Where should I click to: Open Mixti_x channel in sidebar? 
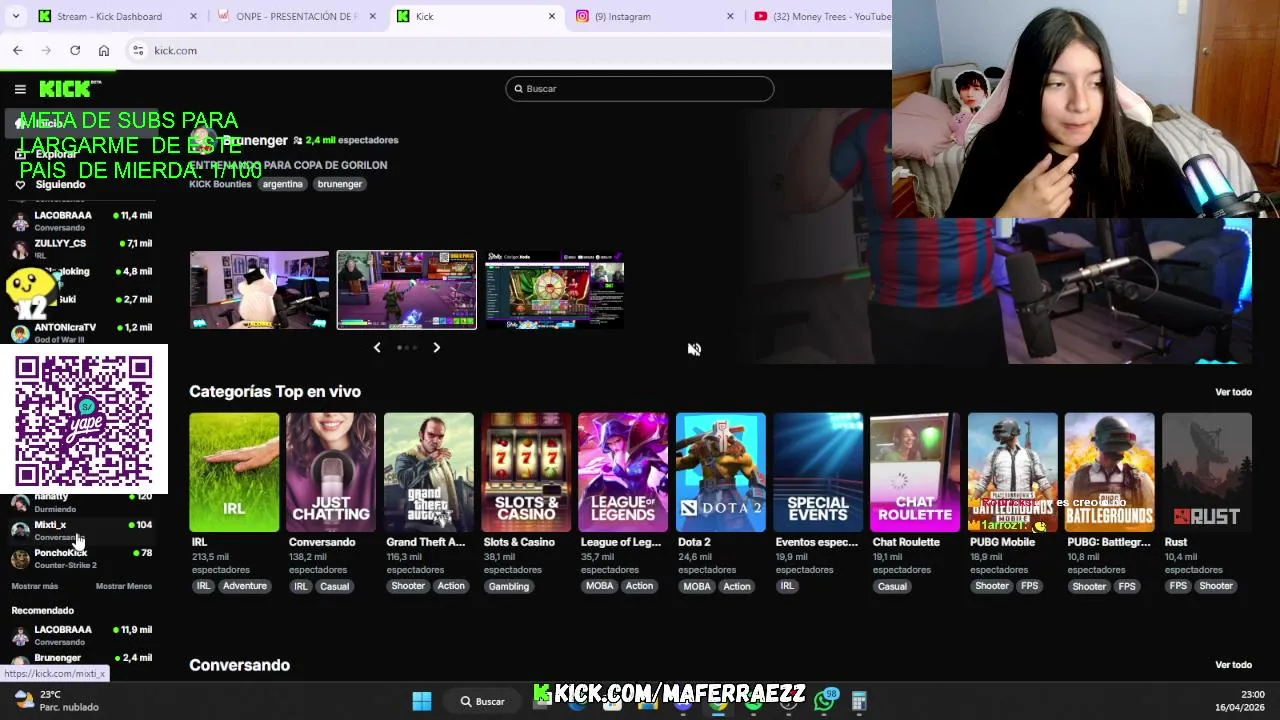point(80,530)
